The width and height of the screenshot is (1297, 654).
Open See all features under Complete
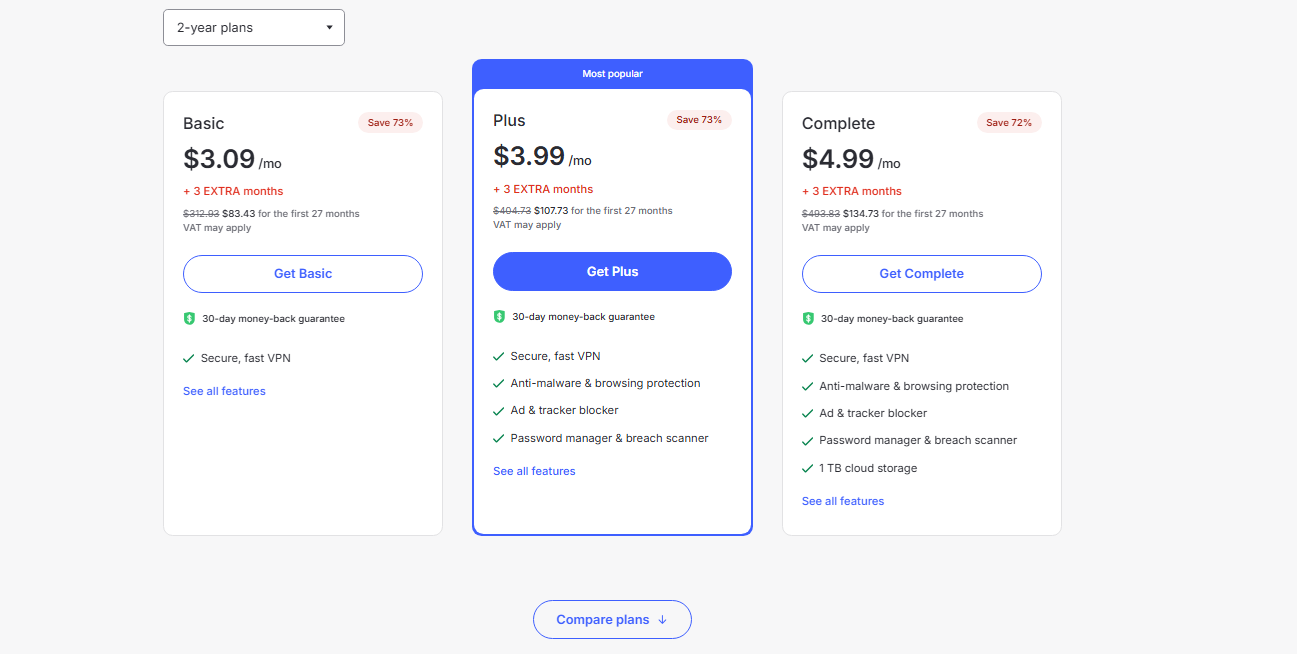coord(843,501)
